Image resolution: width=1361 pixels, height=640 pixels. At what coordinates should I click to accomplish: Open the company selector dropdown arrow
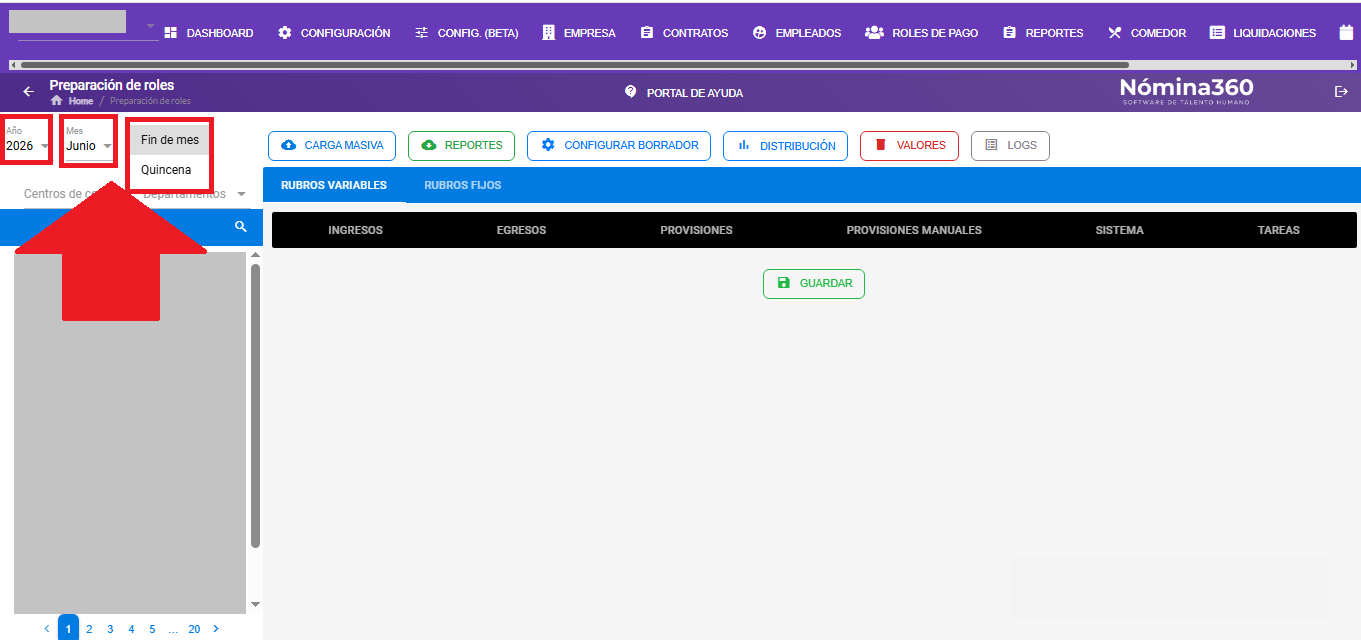(x=150, y=26)
